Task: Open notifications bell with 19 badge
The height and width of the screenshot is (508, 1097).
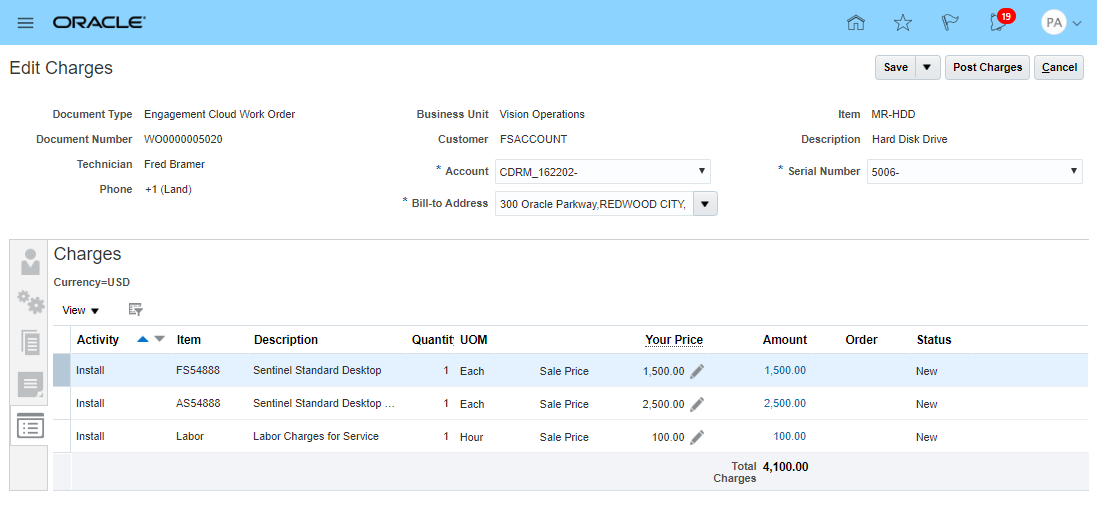Action: click(998, 22)
